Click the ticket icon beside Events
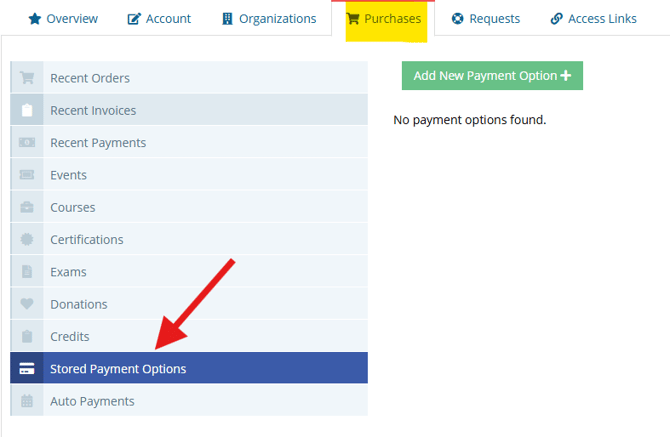The image size is (670, 437). (27, 175)
